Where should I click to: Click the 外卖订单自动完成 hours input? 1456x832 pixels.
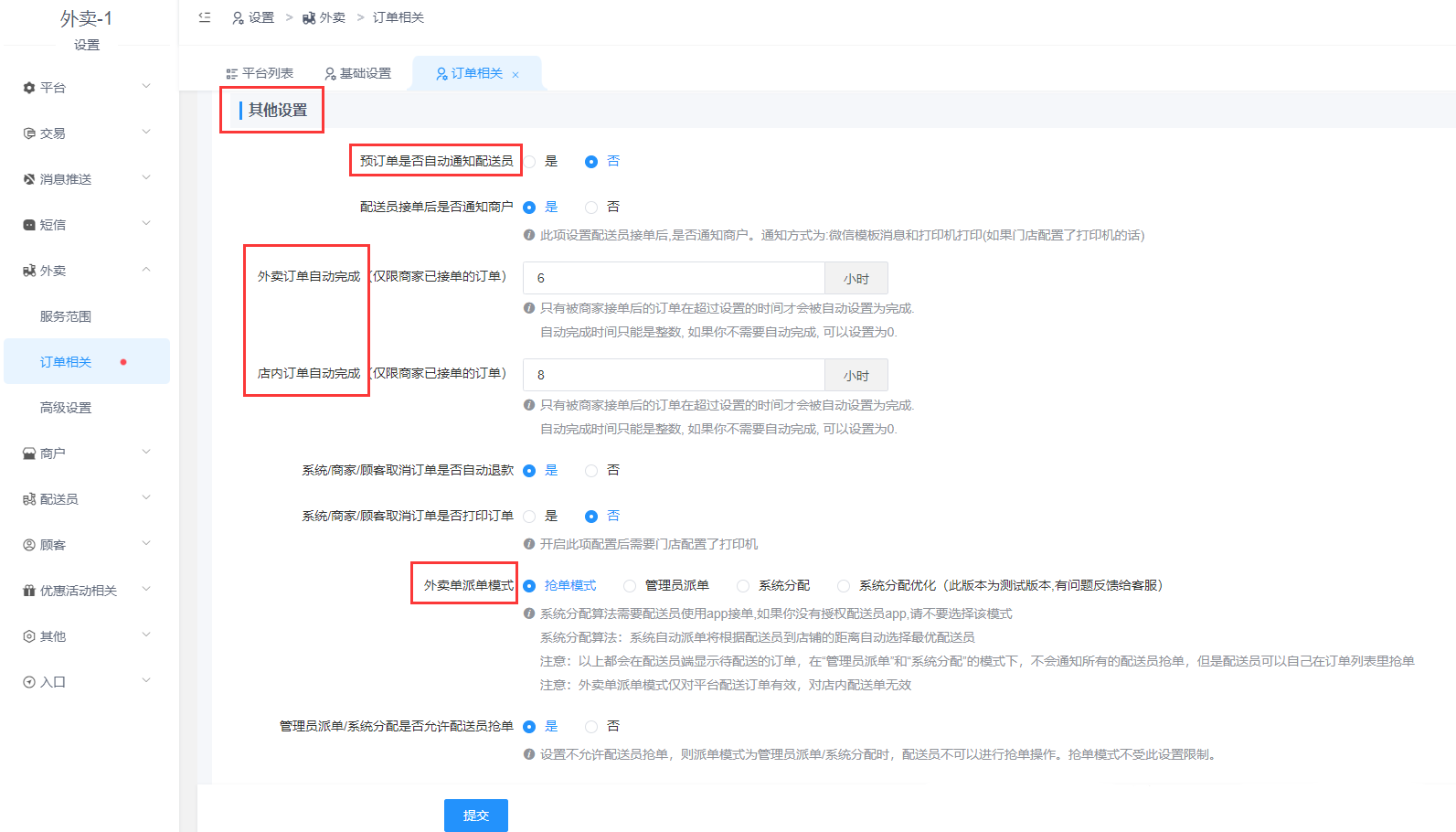pos(674,278)
